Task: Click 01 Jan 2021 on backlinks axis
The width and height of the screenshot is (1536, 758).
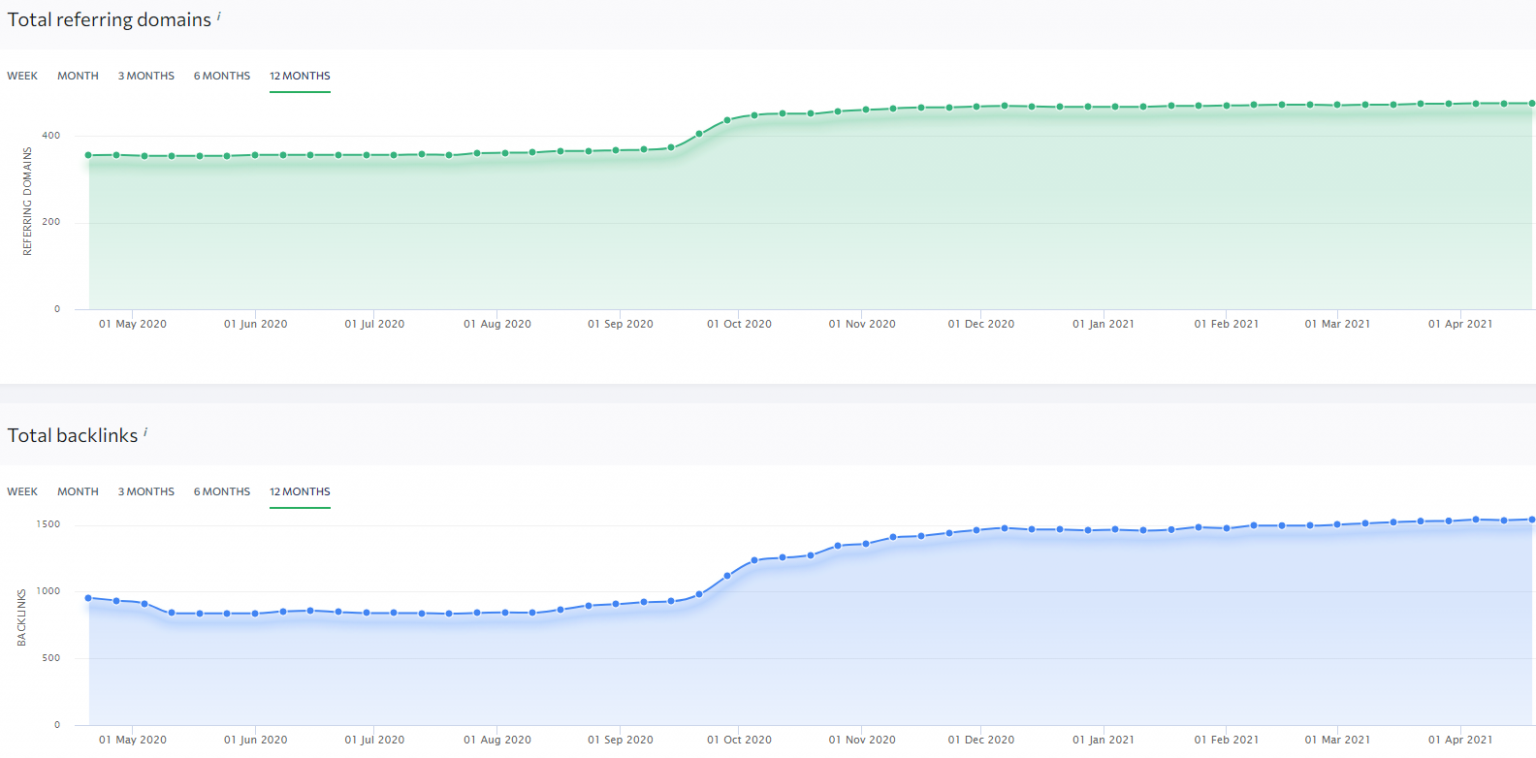Action: 1103,739
